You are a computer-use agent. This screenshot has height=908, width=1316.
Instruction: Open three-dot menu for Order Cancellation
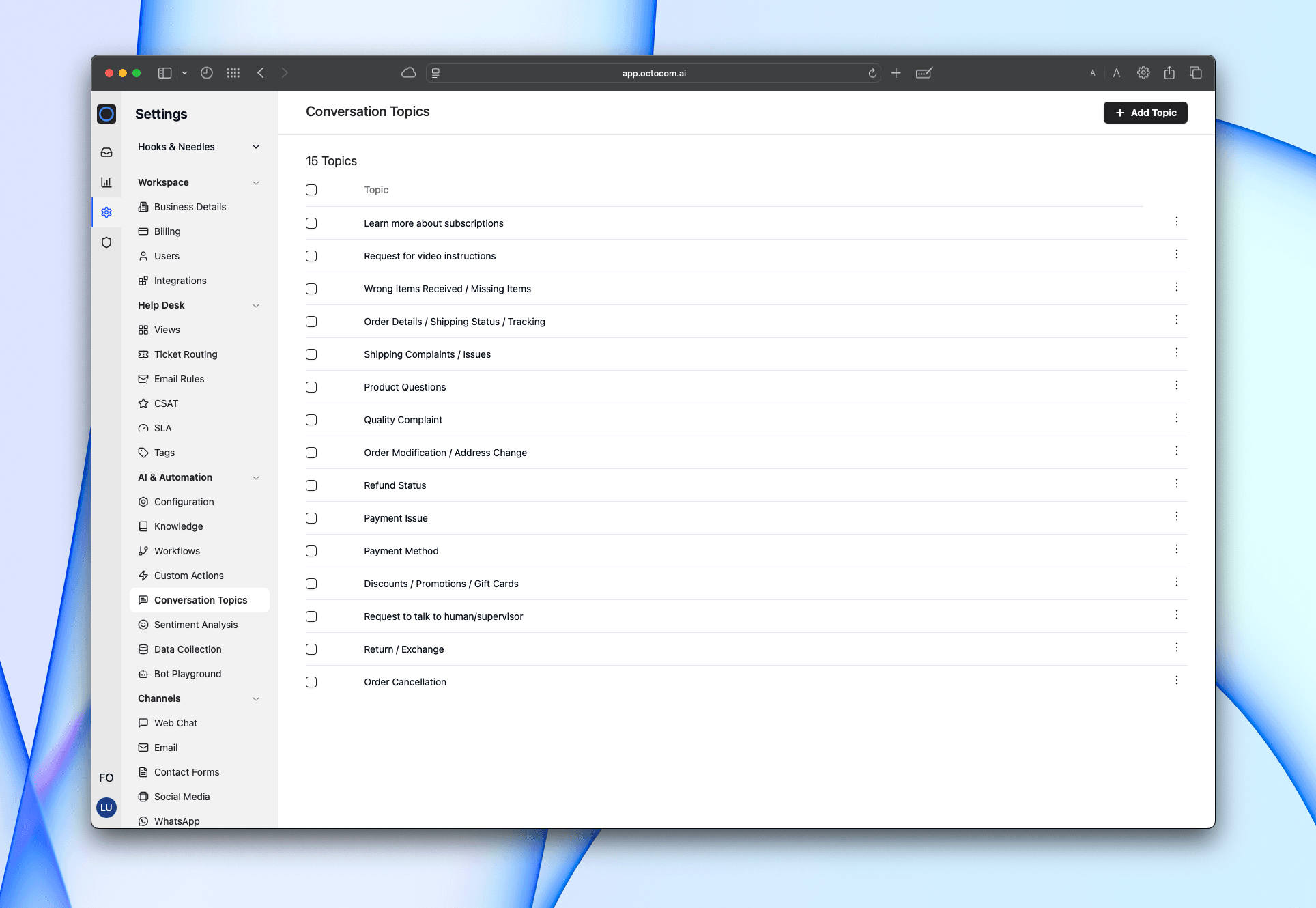pyautogui.click(x=1176, y=681)
